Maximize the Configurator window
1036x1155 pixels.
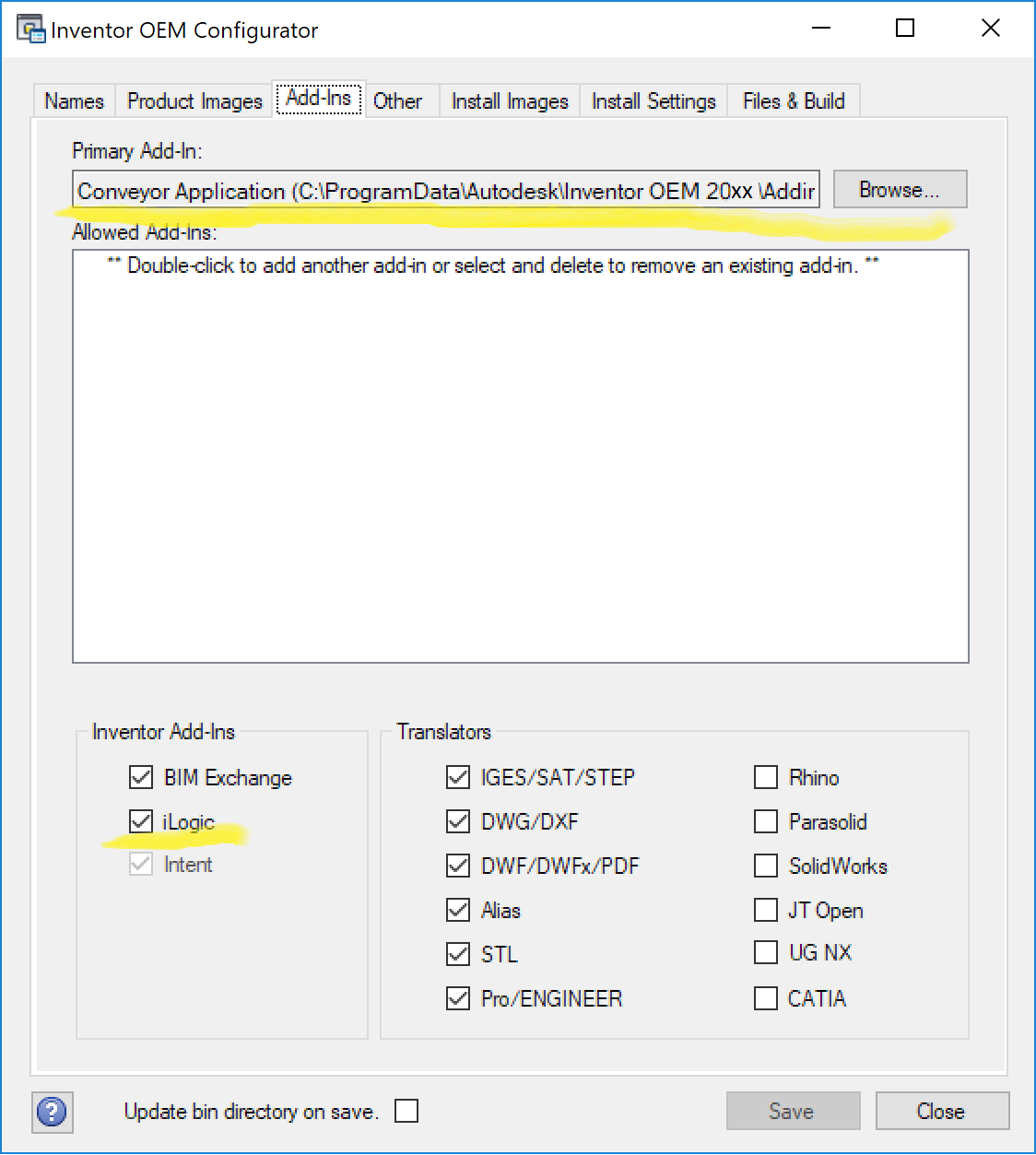(905, 29)
